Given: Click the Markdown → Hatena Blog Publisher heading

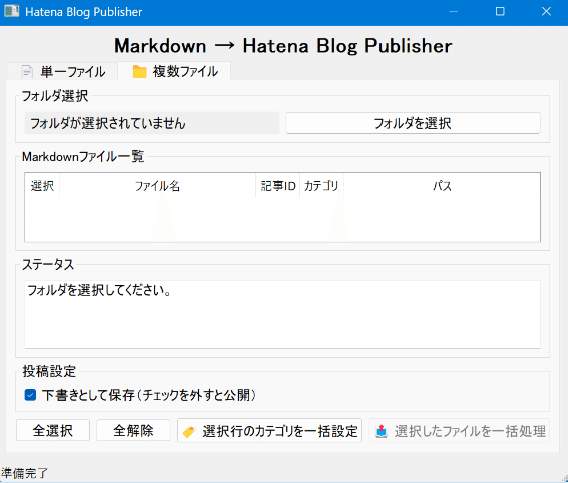Looking at the screenshot, I should click(x=283, y=46).
